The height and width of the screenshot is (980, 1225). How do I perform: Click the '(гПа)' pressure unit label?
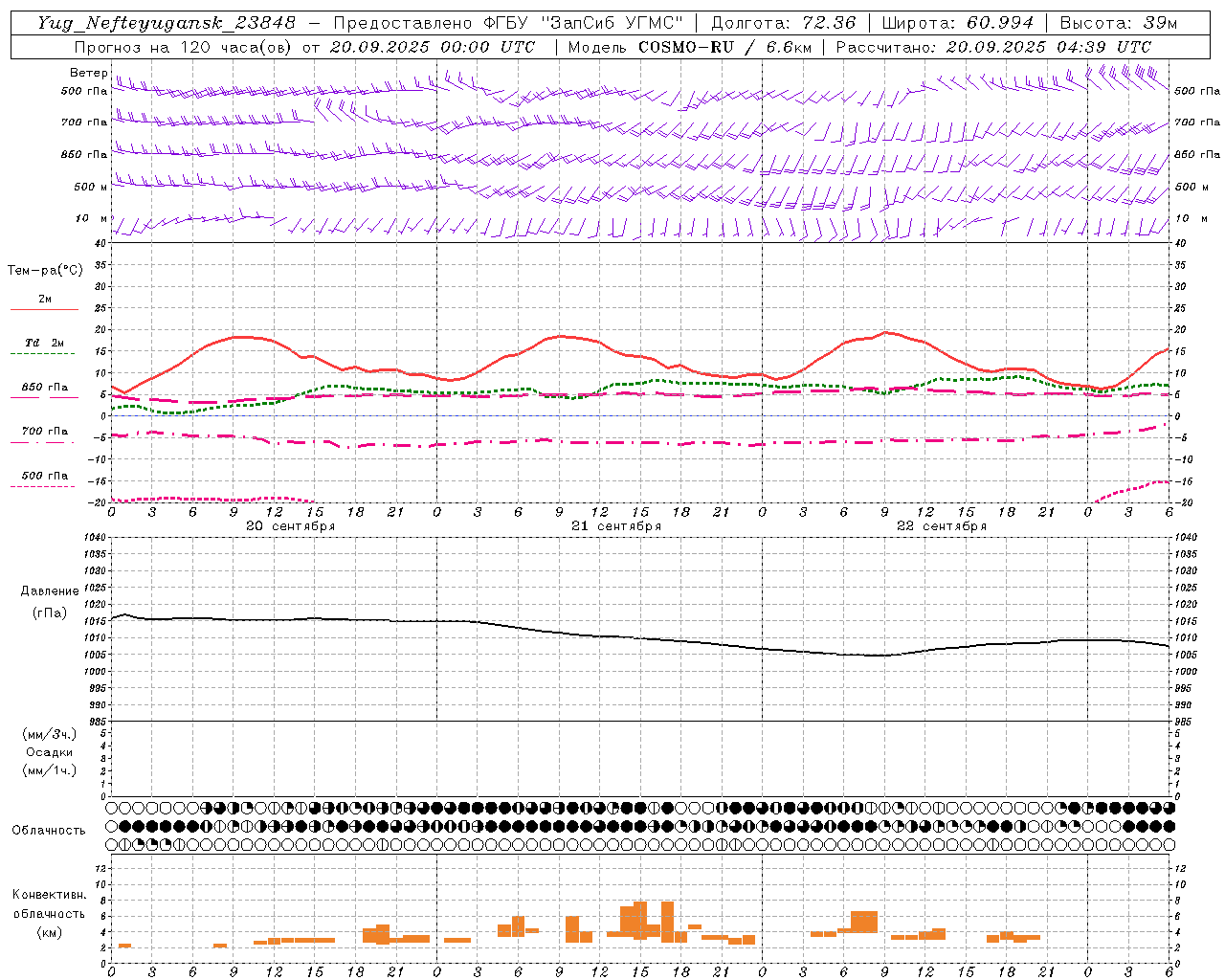tap(50, 612)
